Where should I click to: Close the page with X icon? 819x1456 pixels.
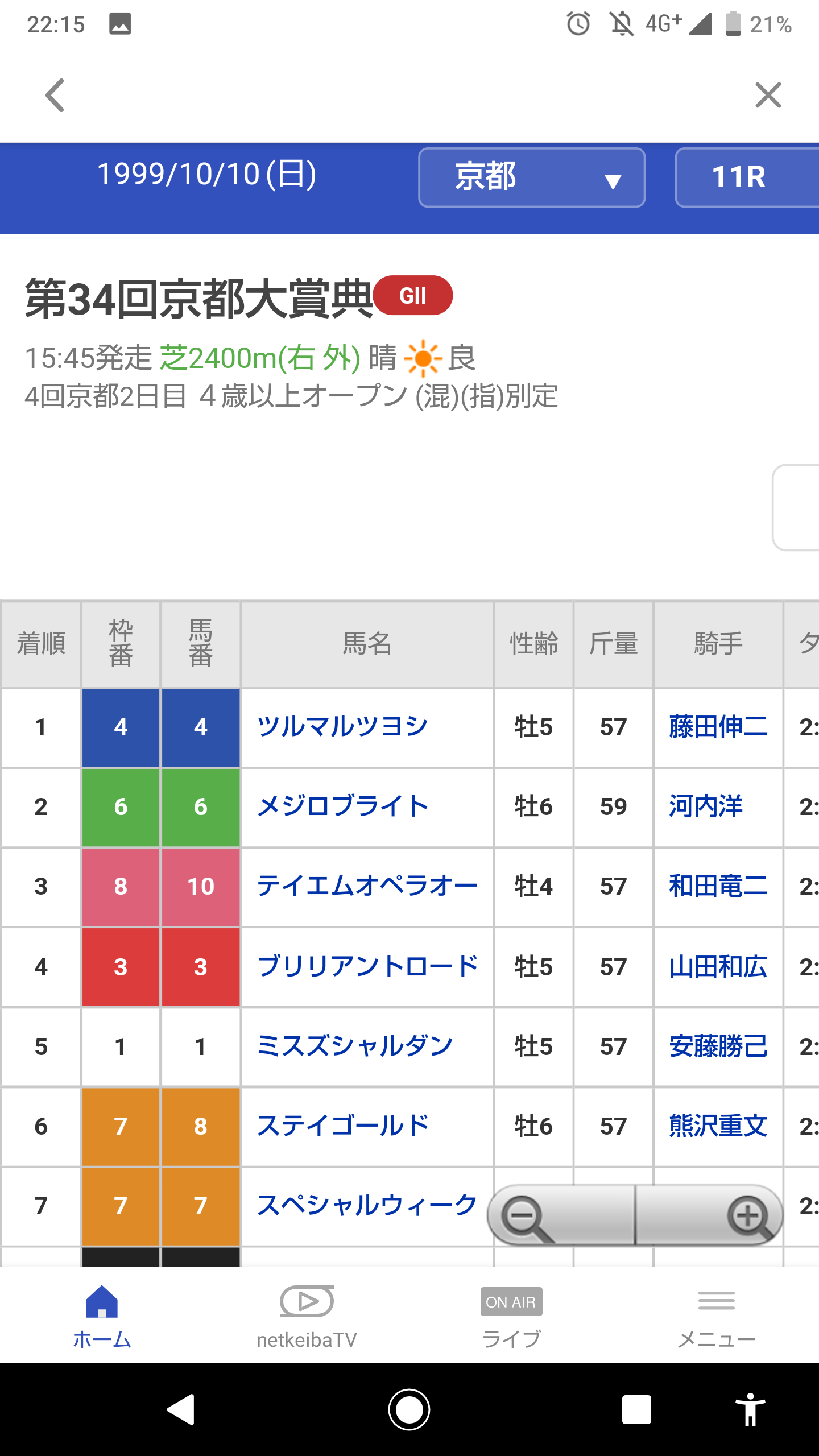[768, 95]
